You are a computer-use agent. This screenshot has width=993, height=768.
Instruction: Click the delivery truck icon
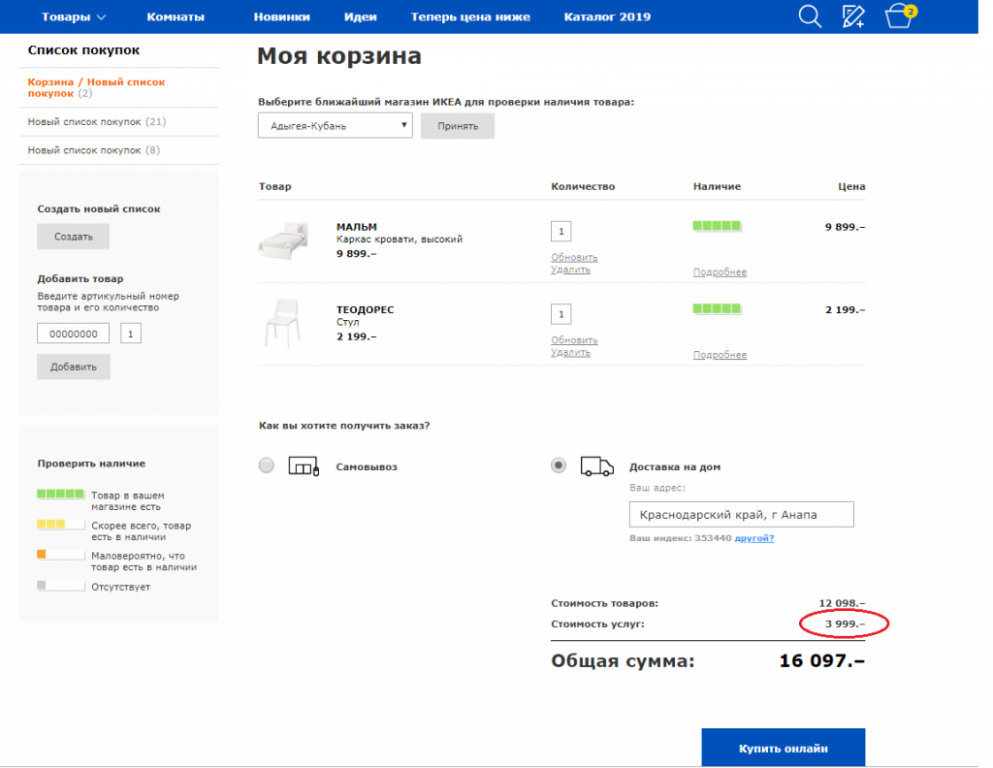point(597,467)
